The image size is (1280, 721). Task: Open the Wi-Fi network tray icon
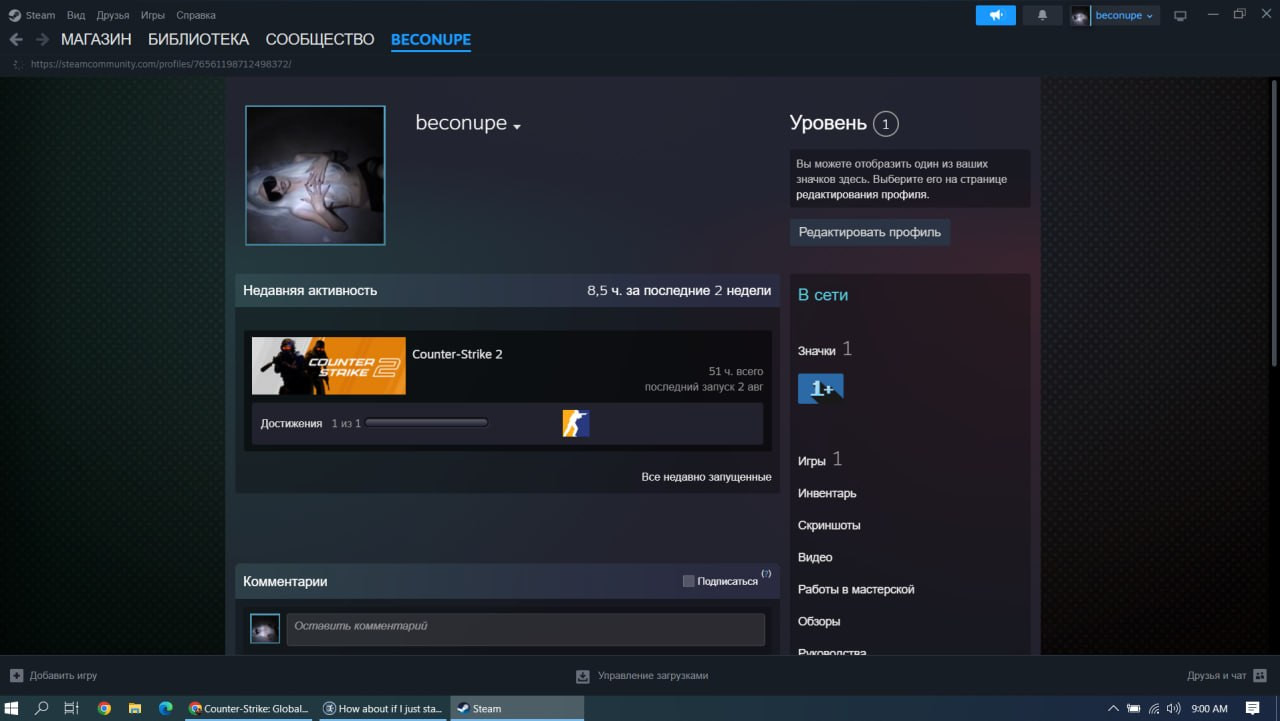tap(1153, 708)
